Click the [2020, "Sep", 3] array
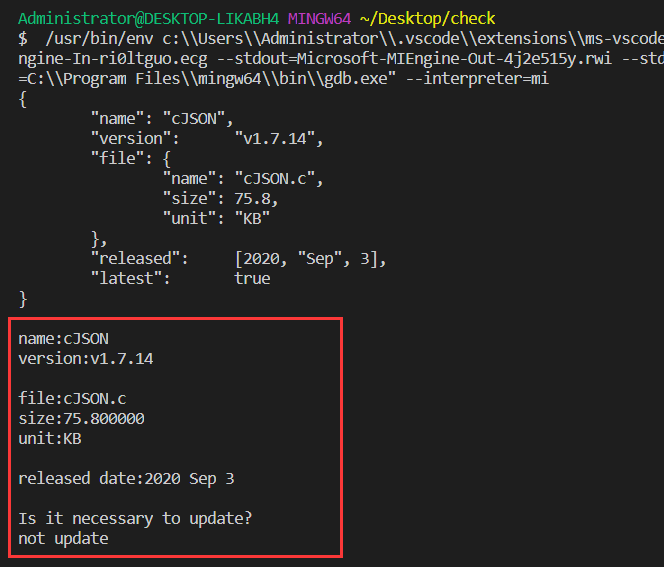This screenshot has height=567, width=664. coord(310,259)
